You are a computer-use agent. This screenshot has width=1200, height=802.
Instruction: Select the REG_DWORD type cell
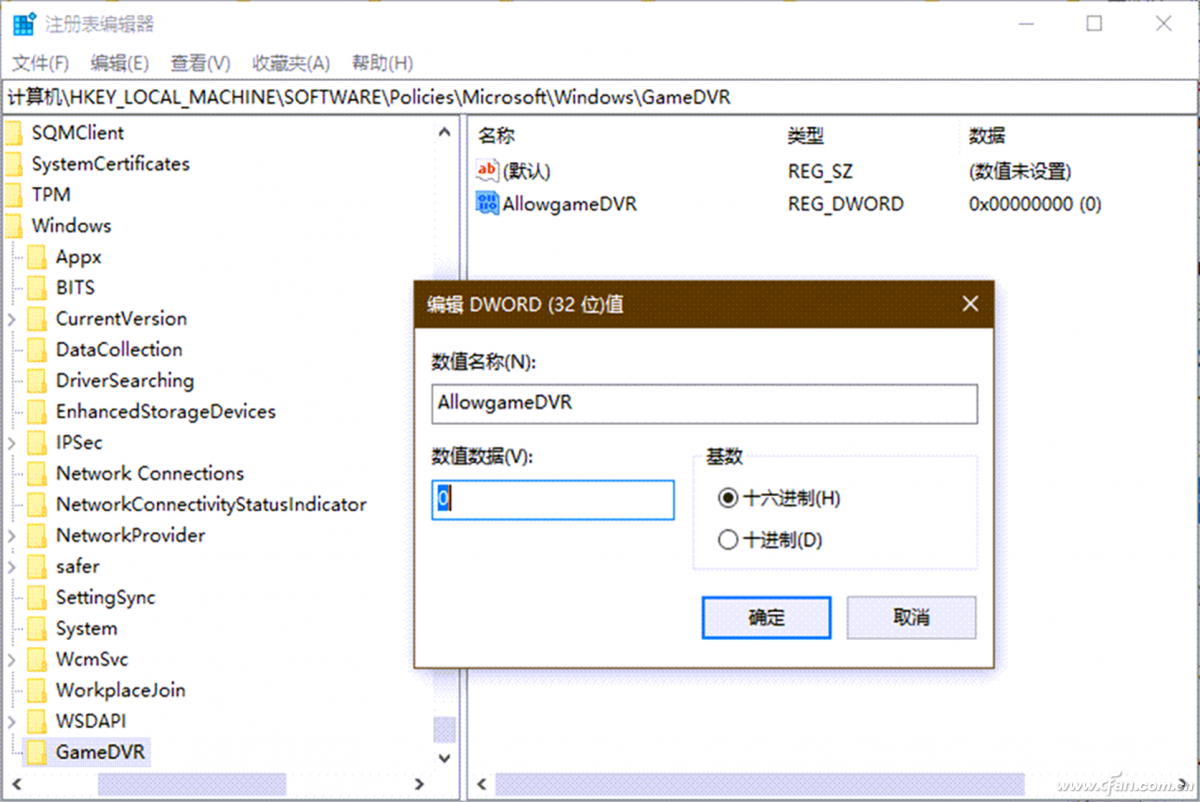845,204
